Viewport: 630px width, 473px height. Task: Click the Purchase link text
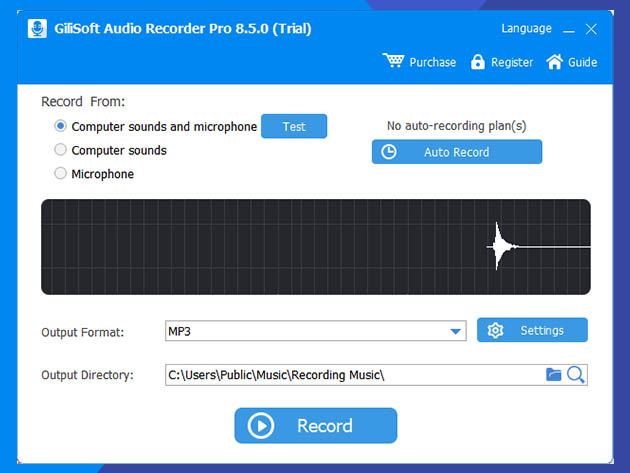[433, 62]
